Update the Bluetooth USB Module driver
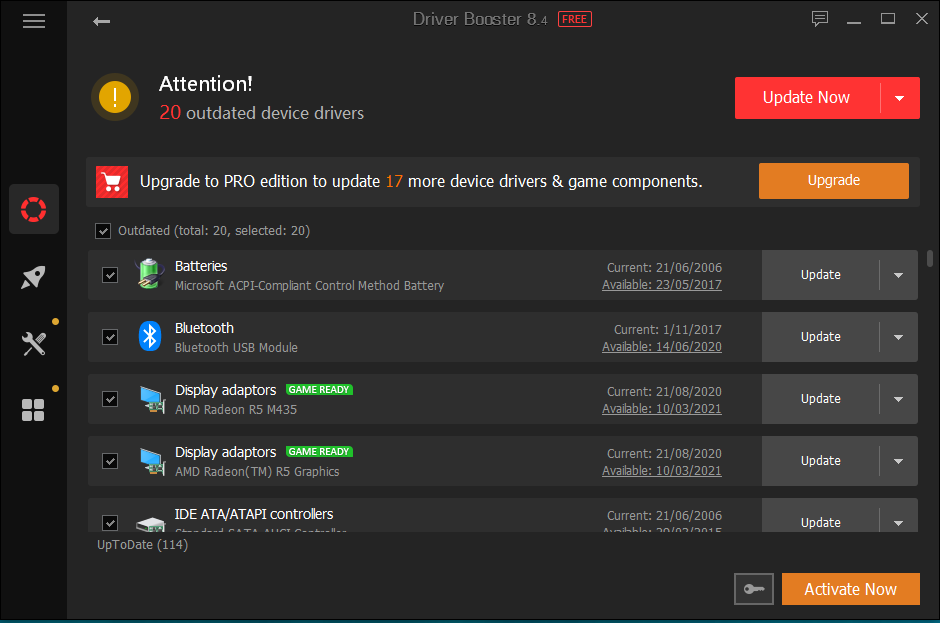 point(820,337)
